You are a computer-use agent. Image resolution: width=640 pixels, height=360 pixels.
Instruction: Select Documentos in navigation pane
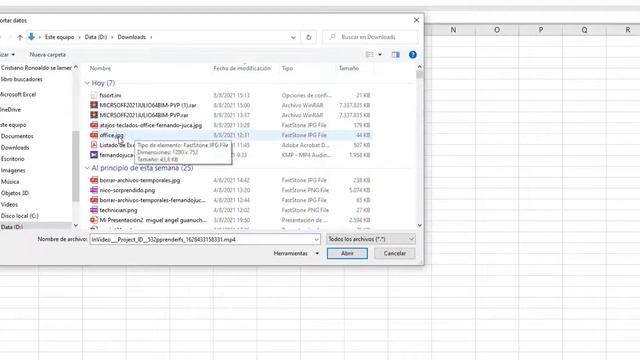tap(17, 136)
